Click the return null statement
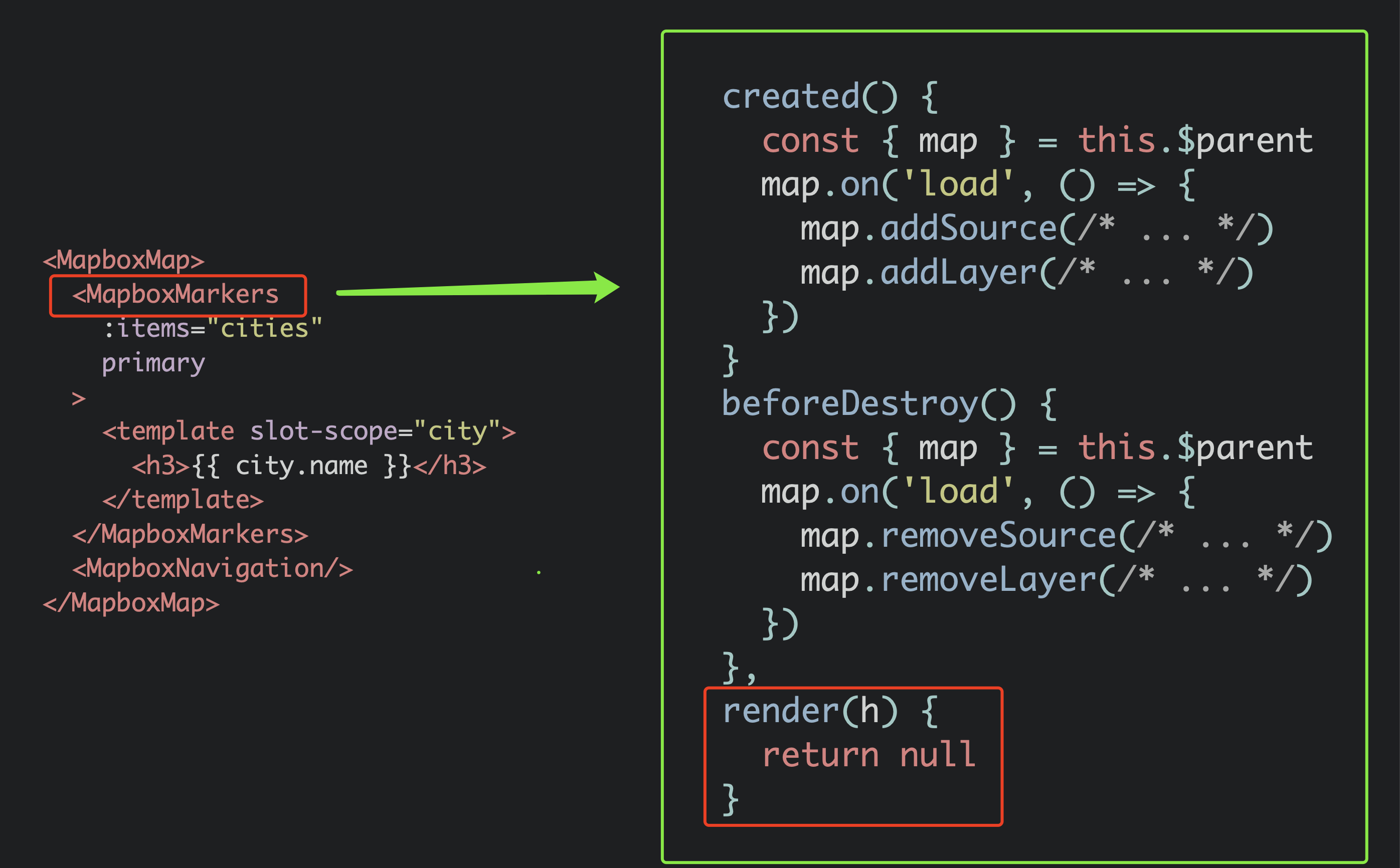Screen dimensions: 1400x868 pyautogui.click(x=868, y=755)
